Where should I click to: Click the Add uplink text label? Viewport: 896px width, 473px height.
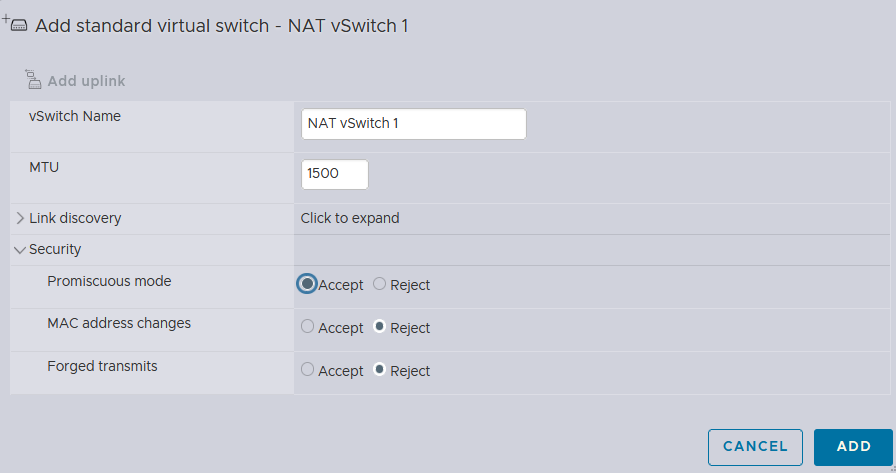tap(86, 81)
